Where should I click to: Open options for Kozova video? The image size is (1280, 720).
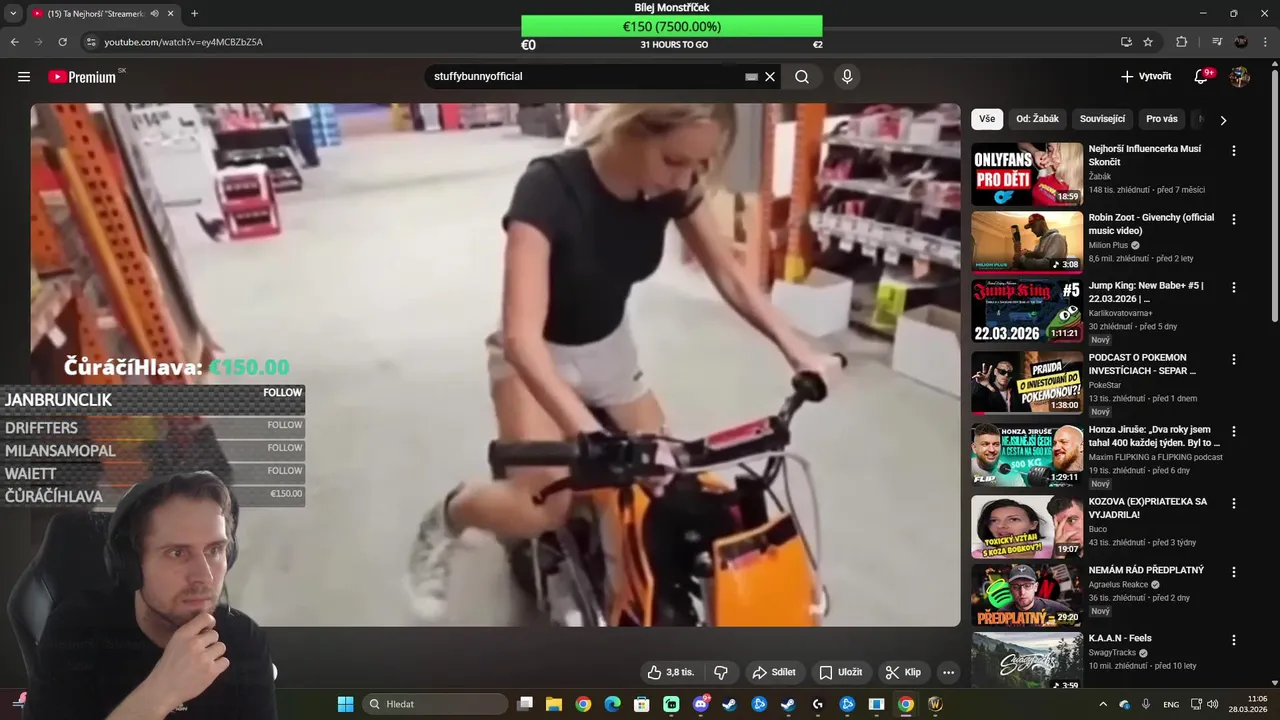coord(1234,503)
